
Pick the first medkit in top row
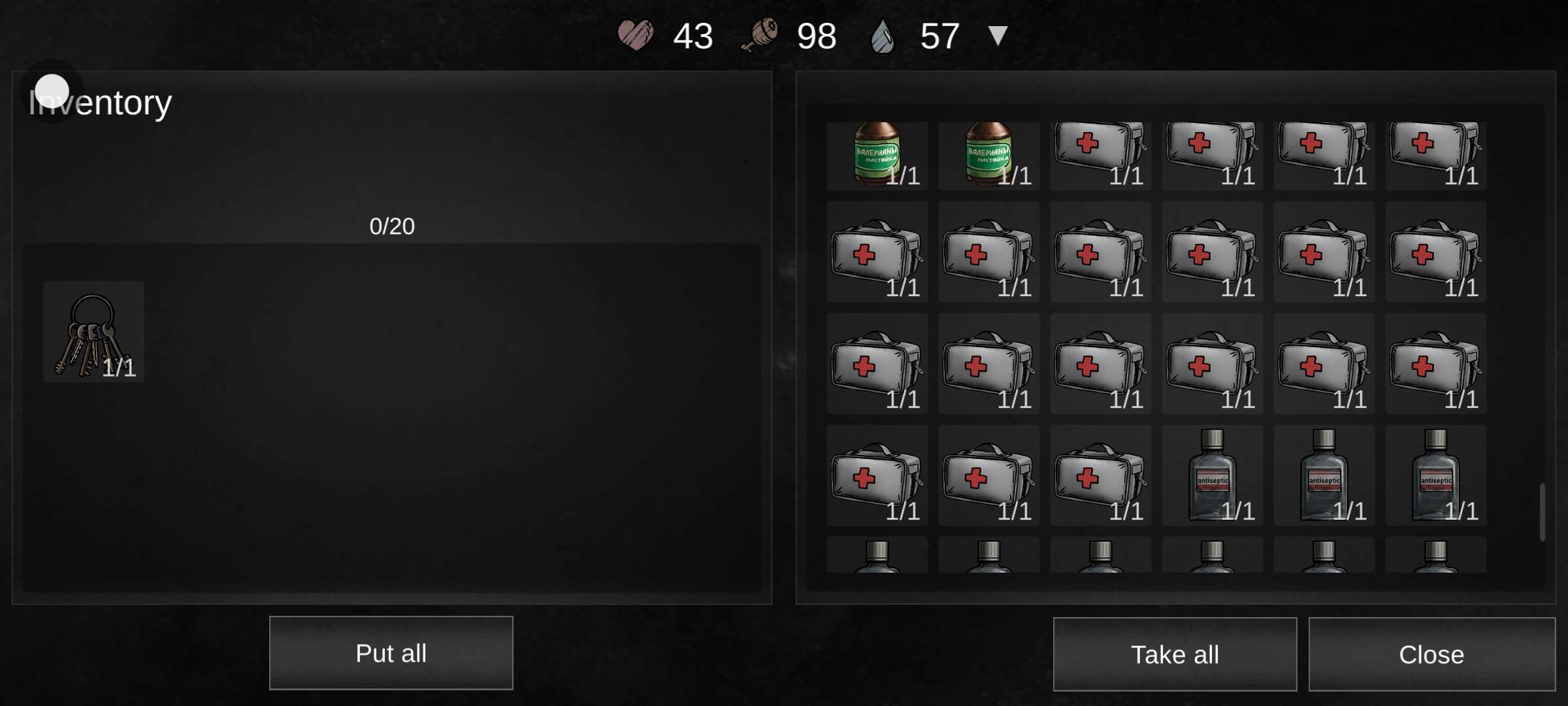(x=1100, y=156)
